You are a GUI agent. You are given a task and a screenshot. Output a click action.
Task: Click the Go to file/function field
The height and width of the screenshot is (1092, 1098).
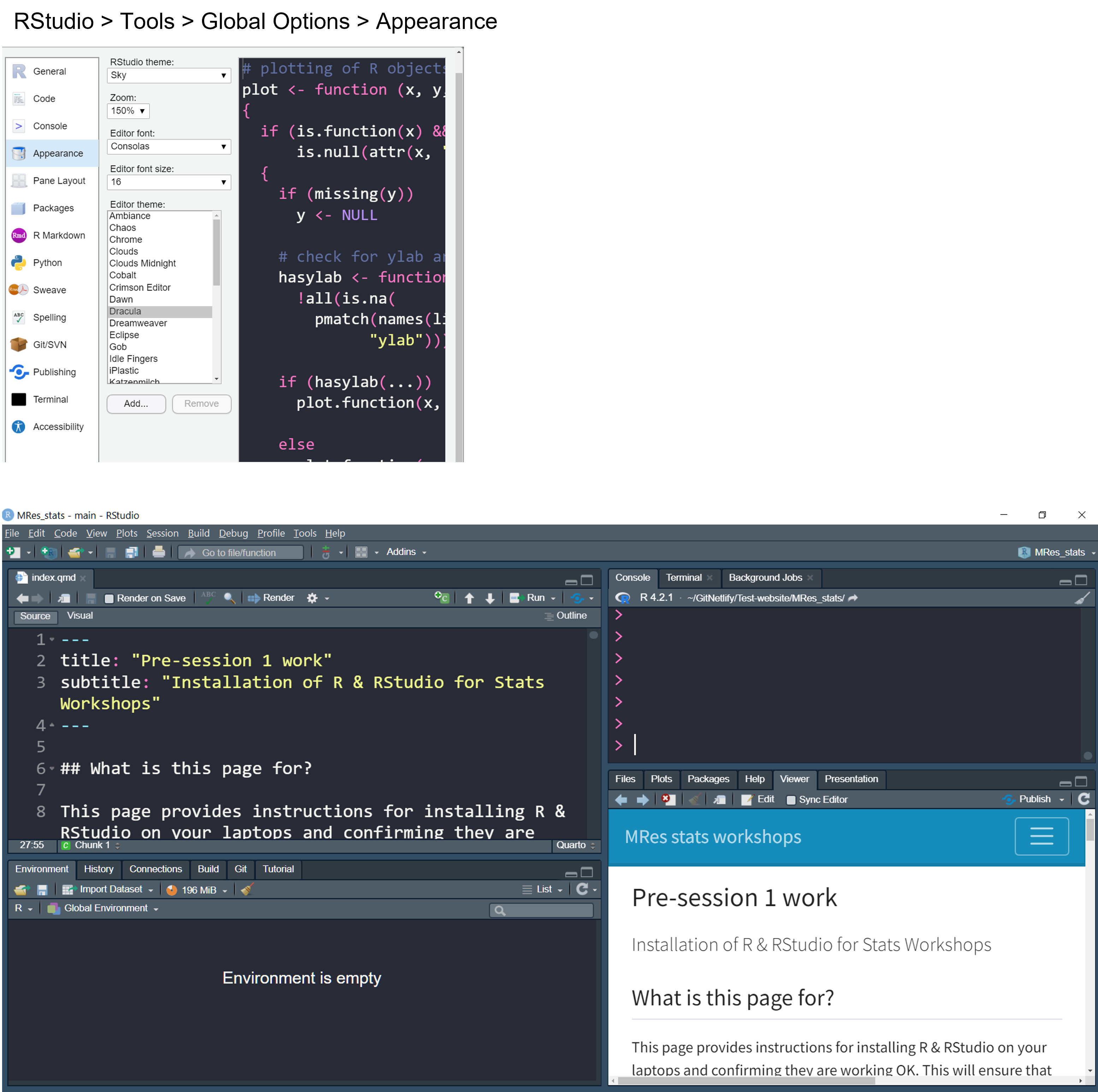point(241,553)
